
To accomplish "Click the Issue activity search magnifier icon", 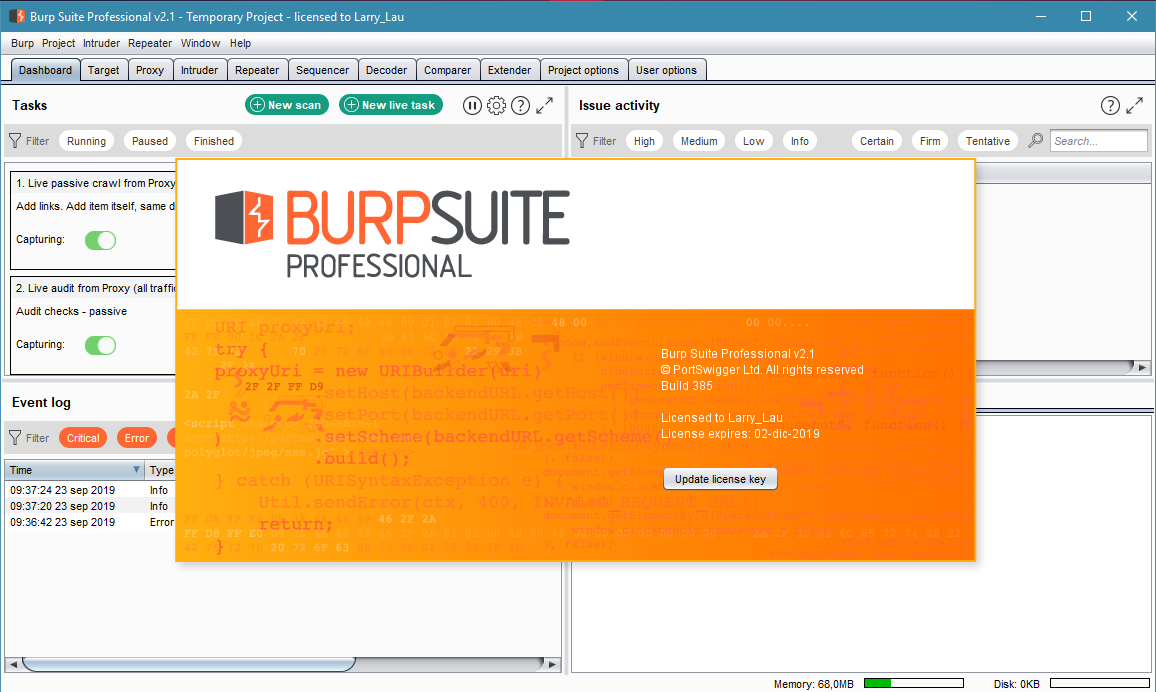I will pyautogui.click(x=1035, y=141).
